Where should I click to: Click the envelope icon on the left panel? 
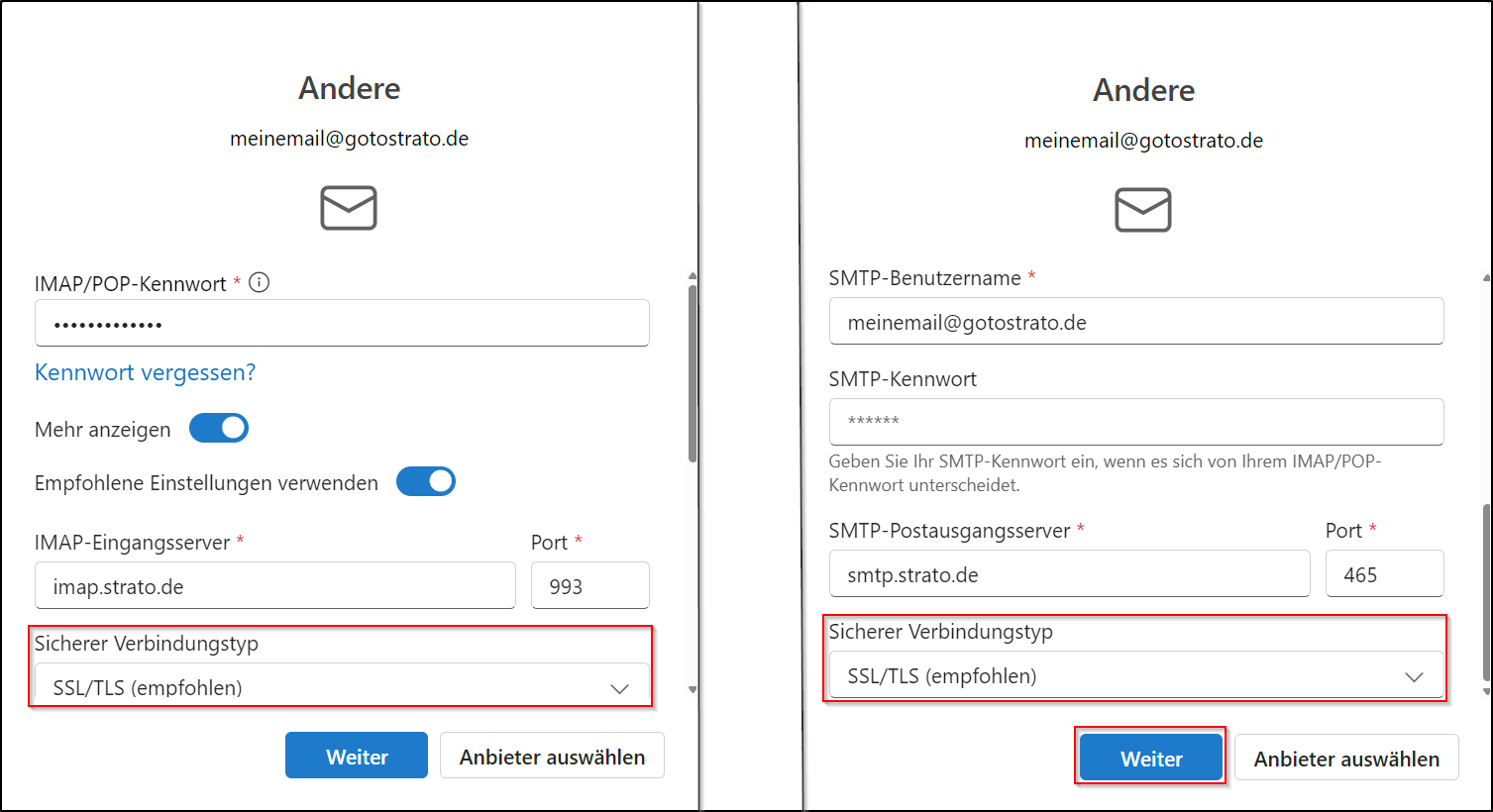coord(349,208)
